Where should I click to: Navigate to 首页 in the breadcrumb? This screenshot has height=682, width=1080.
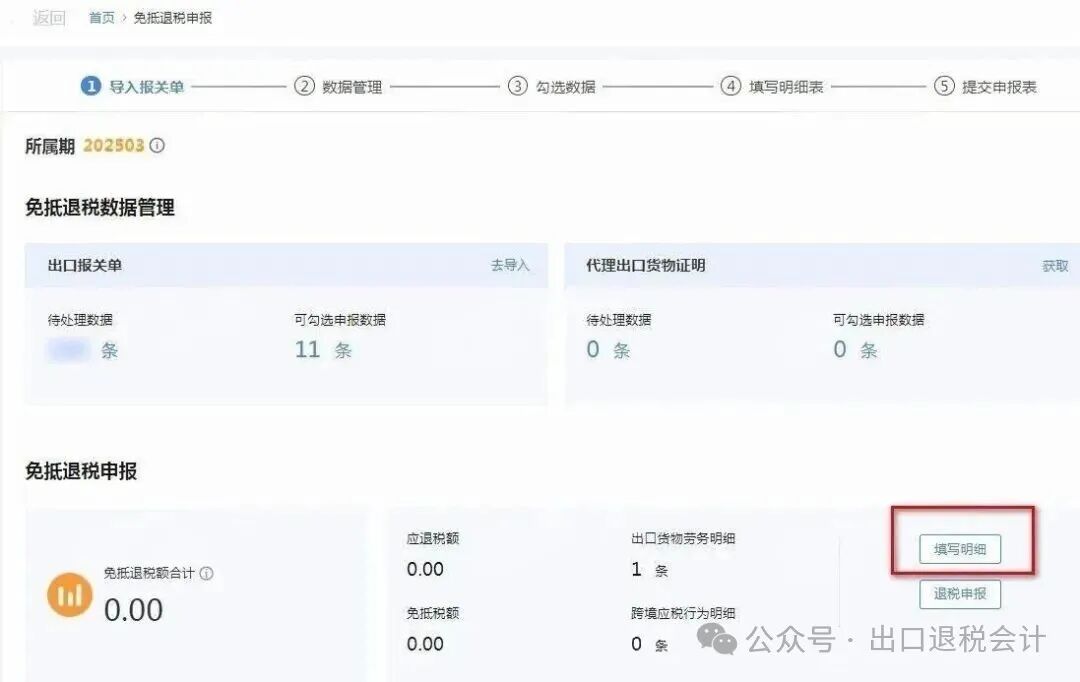click(x=102, y=18)
